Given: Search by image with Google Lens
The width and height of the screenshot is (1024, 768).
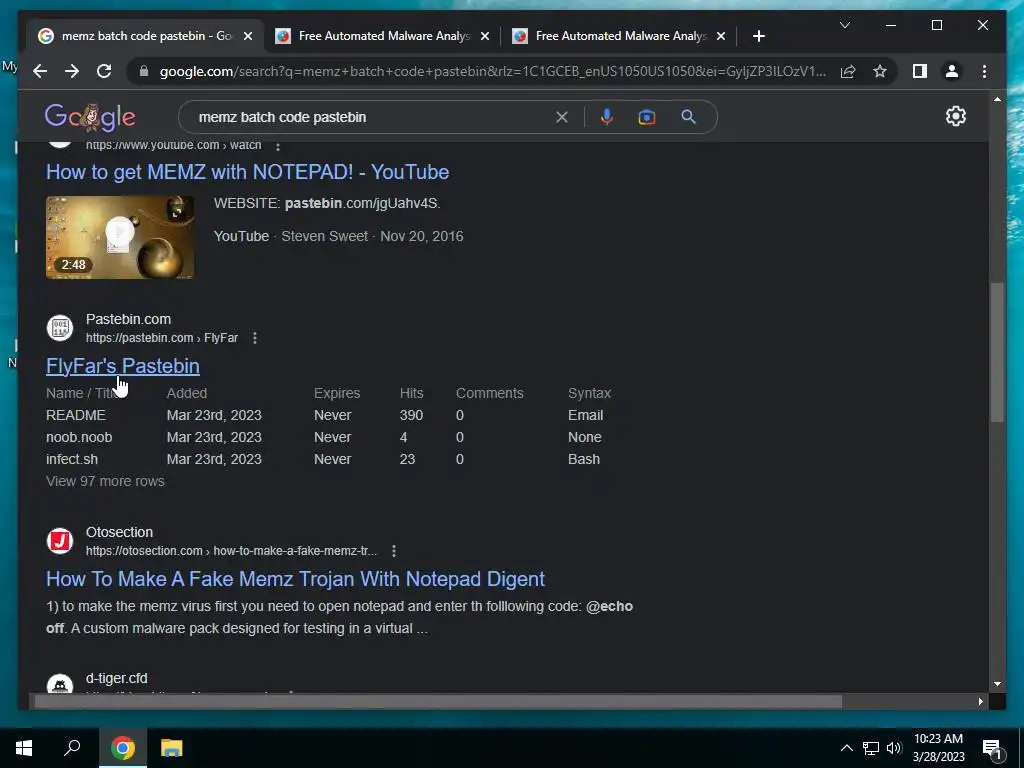Looking at the screenshot, I should tap(647, 117).
